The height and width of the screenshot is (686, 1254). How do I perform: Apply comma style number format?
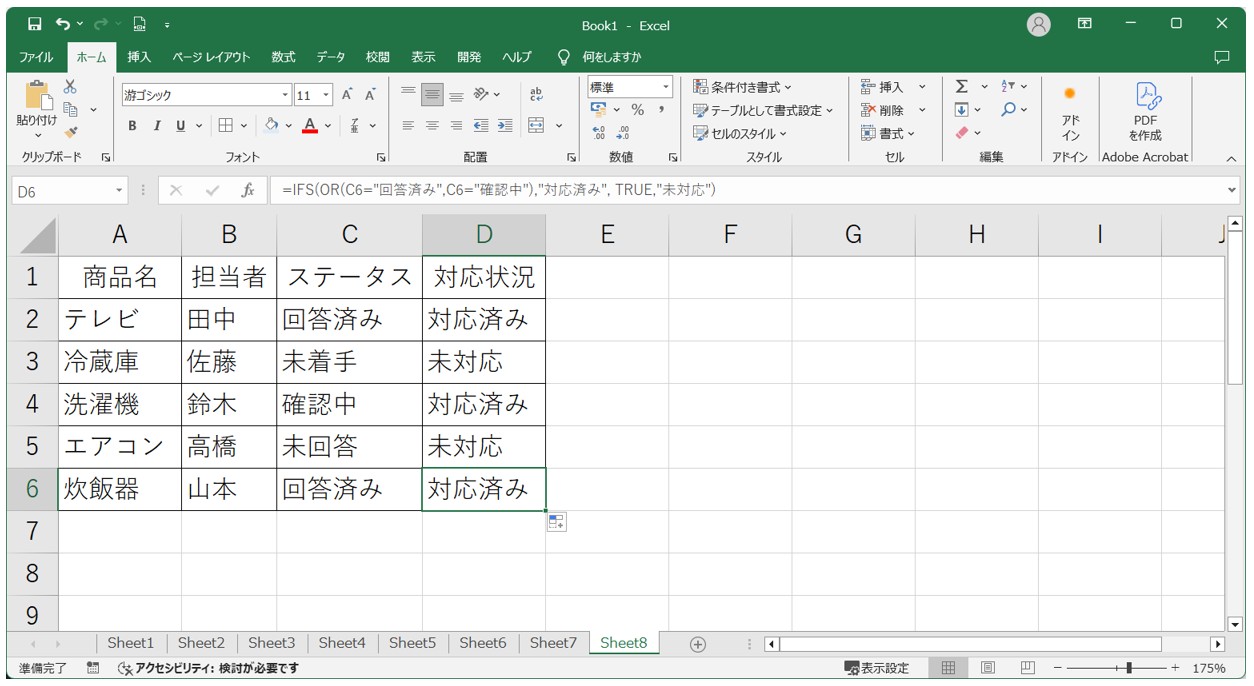click(661, 110)
